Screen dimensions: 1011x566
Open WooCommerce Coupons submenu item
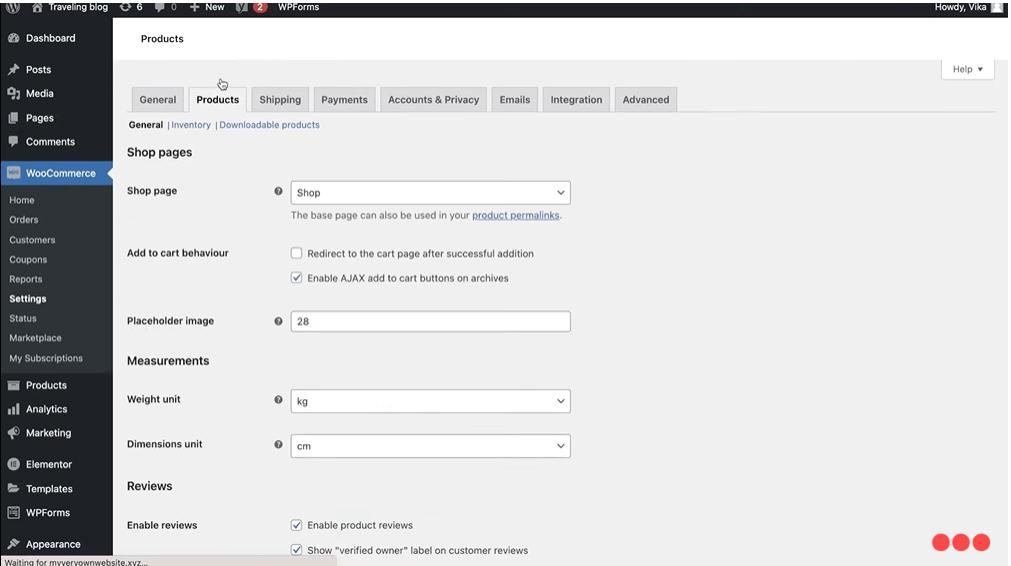[28, 260]
